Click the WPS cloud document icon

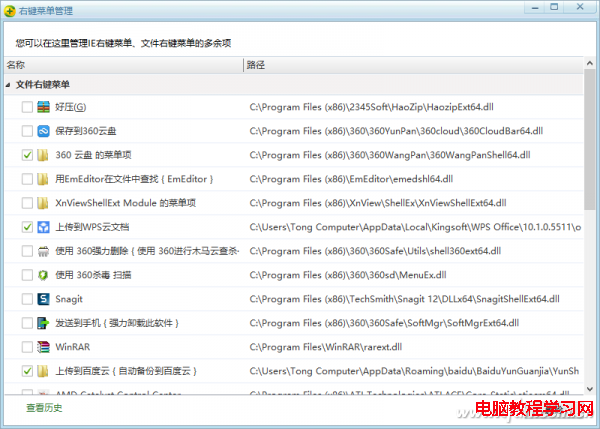(x=43, y=227)
